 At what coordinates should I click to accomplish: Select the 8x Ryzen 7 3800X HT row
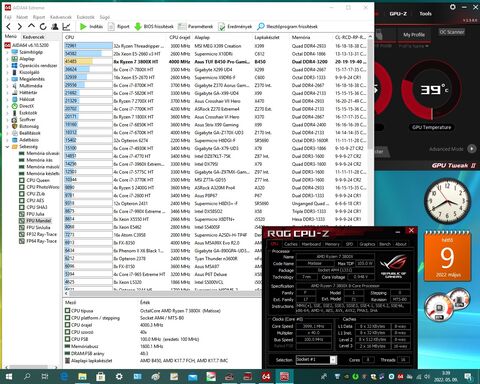[x=215, y=62]
